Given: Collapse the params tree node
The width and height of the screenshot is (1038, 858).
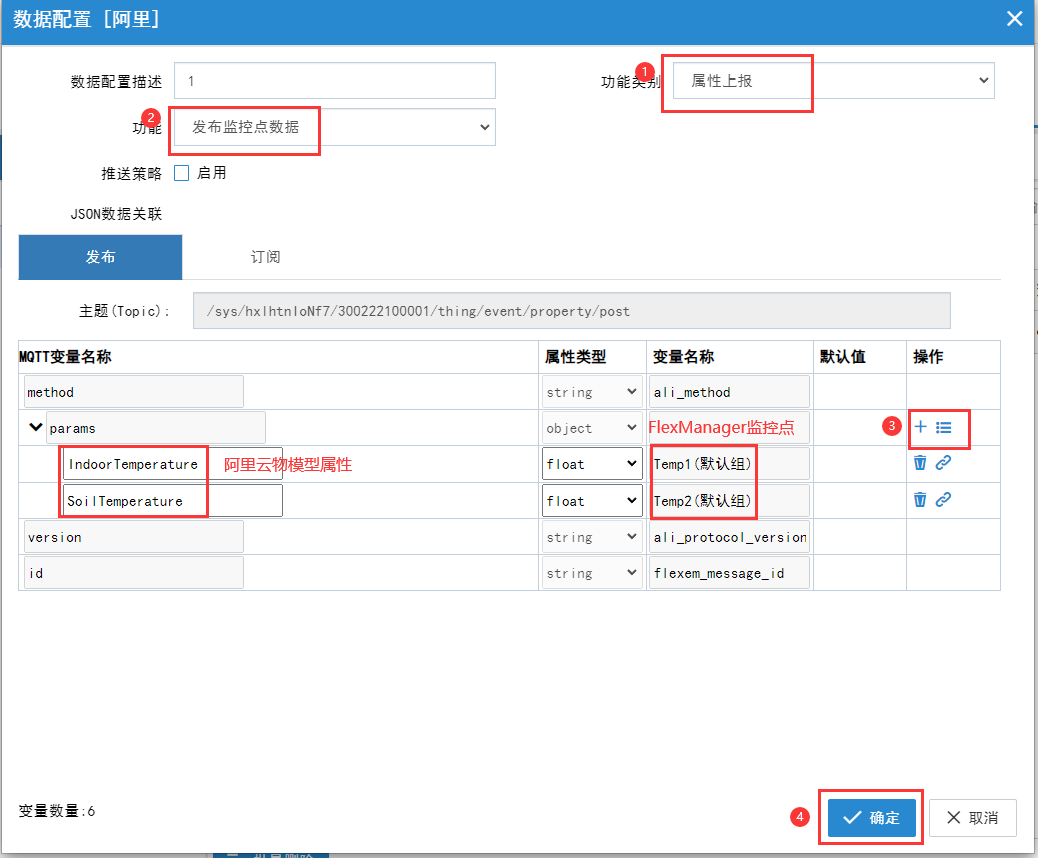Looking at the screenshot, I should (36, 427).
